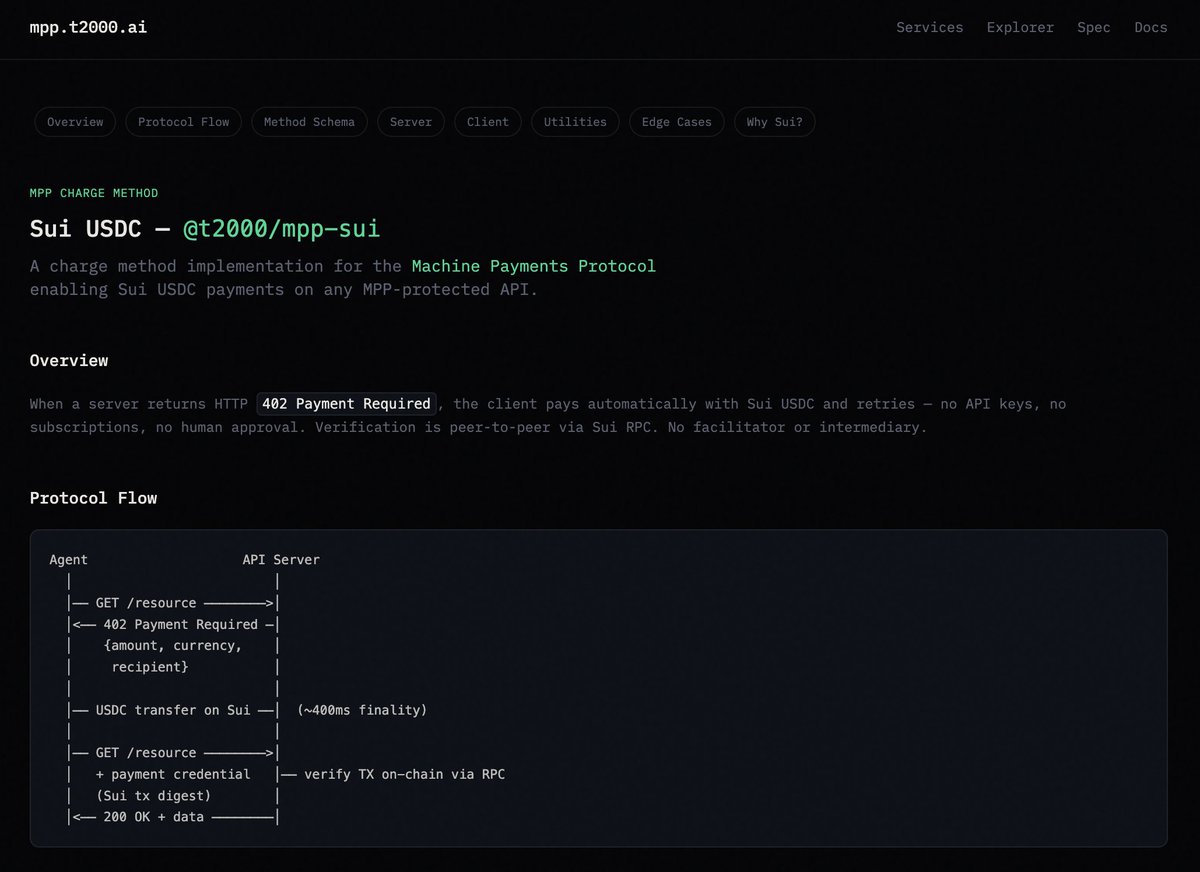Open the Why Sui? pill
The height and width of the screenshot is (872, 1200).
tap(775, 122)
